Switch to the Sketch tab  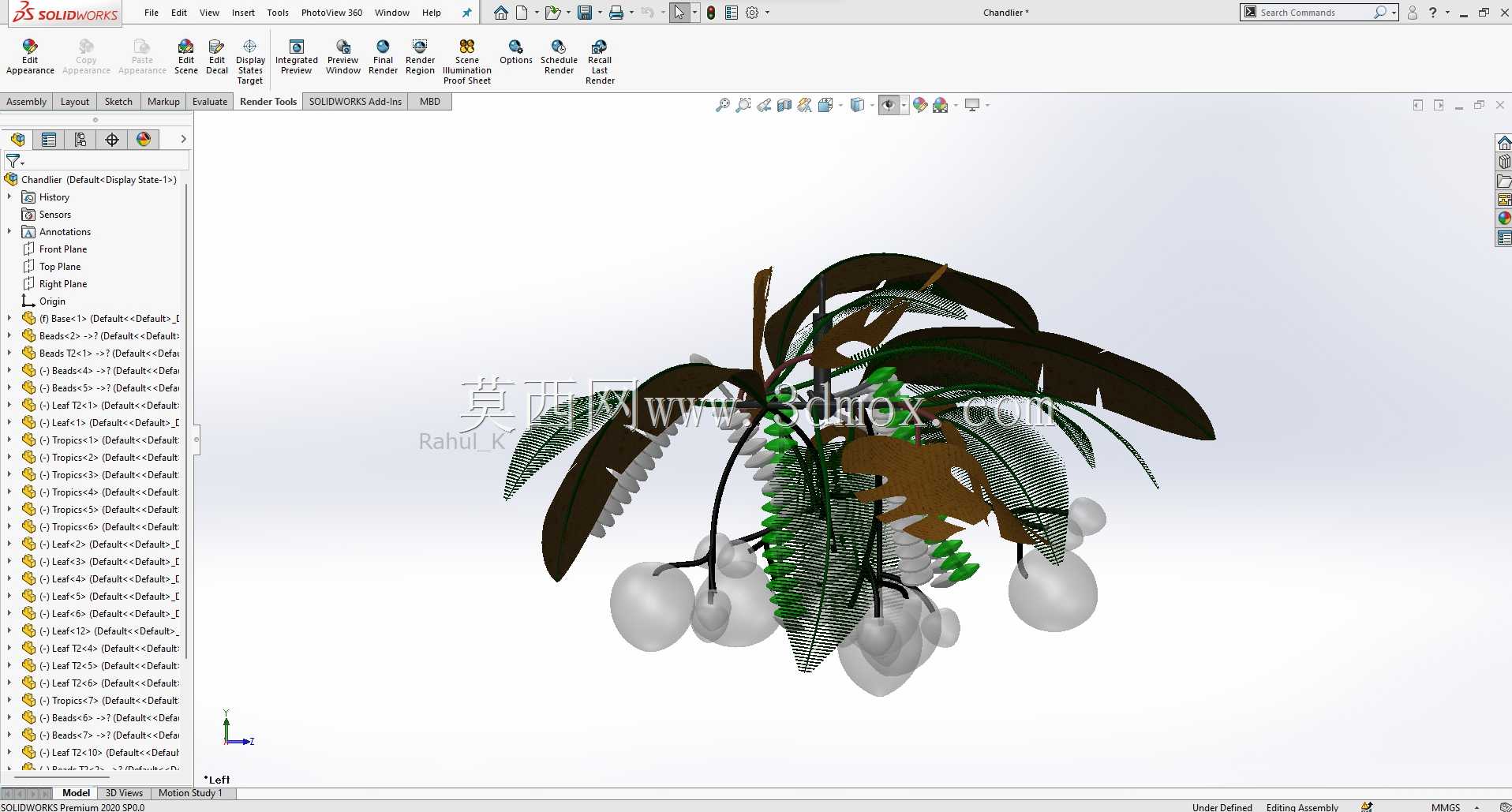click(x=118, y=102)
